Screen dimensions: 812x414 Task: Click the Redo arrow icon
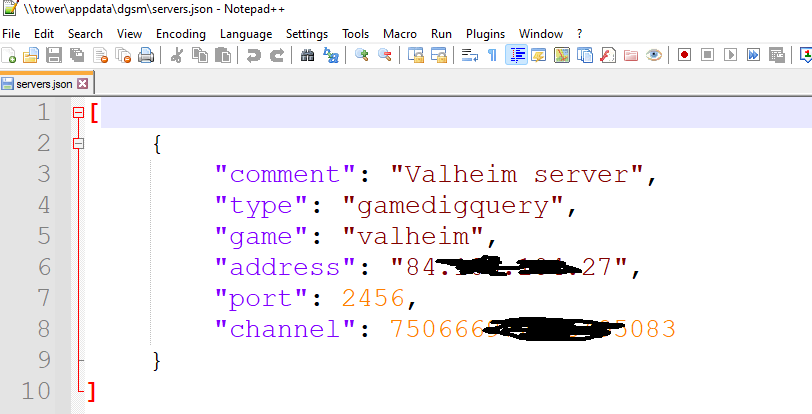click(x=277, y=54)
